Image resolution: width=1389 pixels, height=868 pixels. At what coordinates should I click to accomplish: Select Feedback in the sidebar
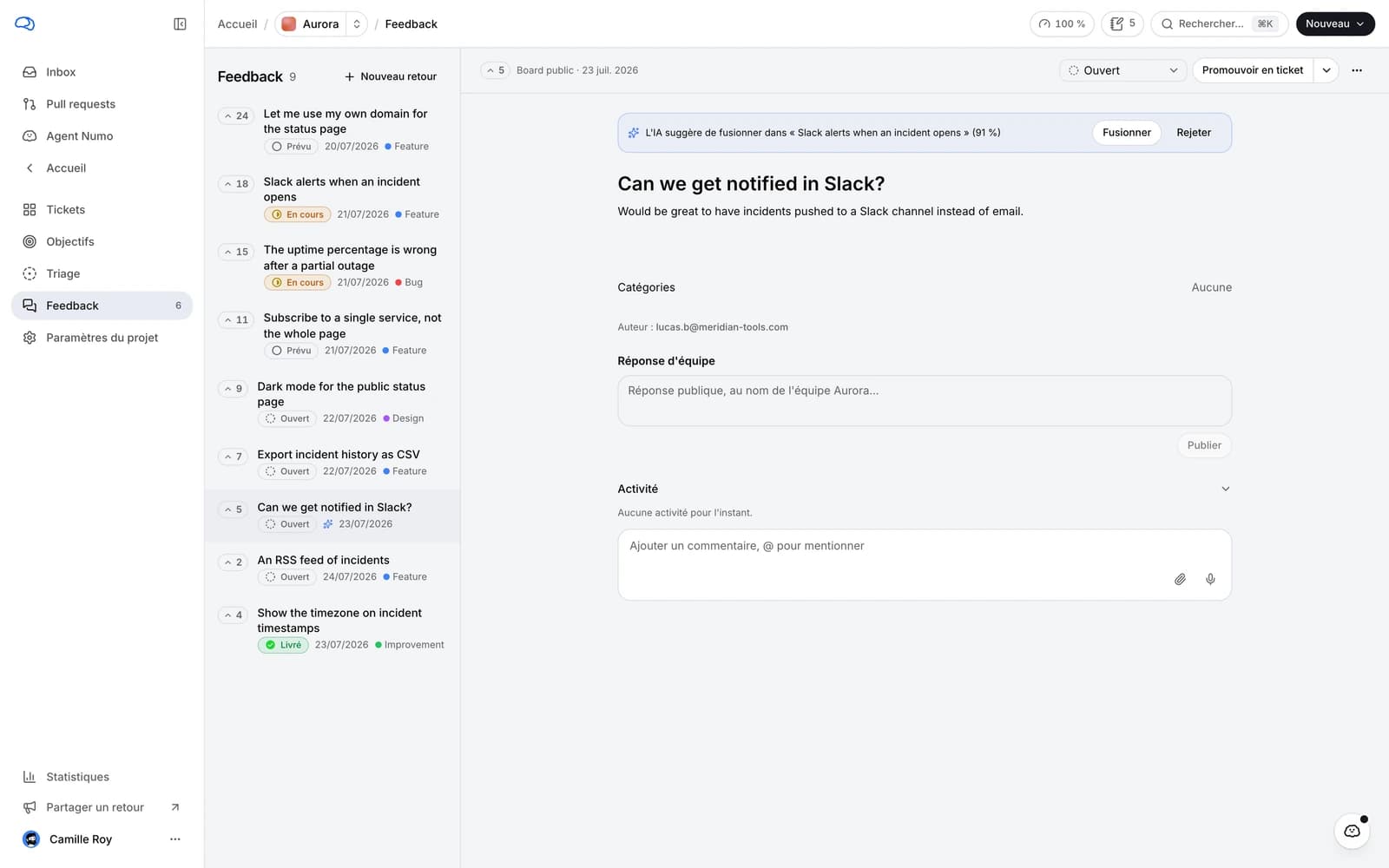(102, 306)
